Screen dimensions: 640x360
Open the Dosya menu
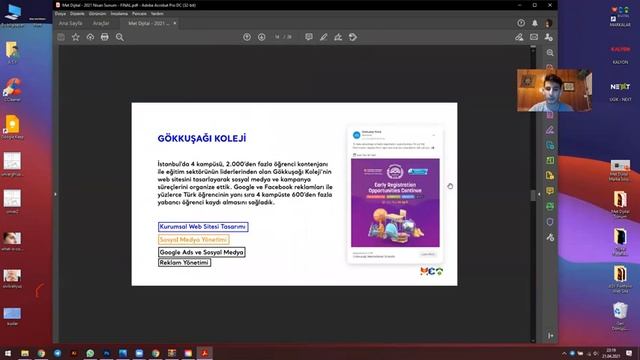pos(60,13)
